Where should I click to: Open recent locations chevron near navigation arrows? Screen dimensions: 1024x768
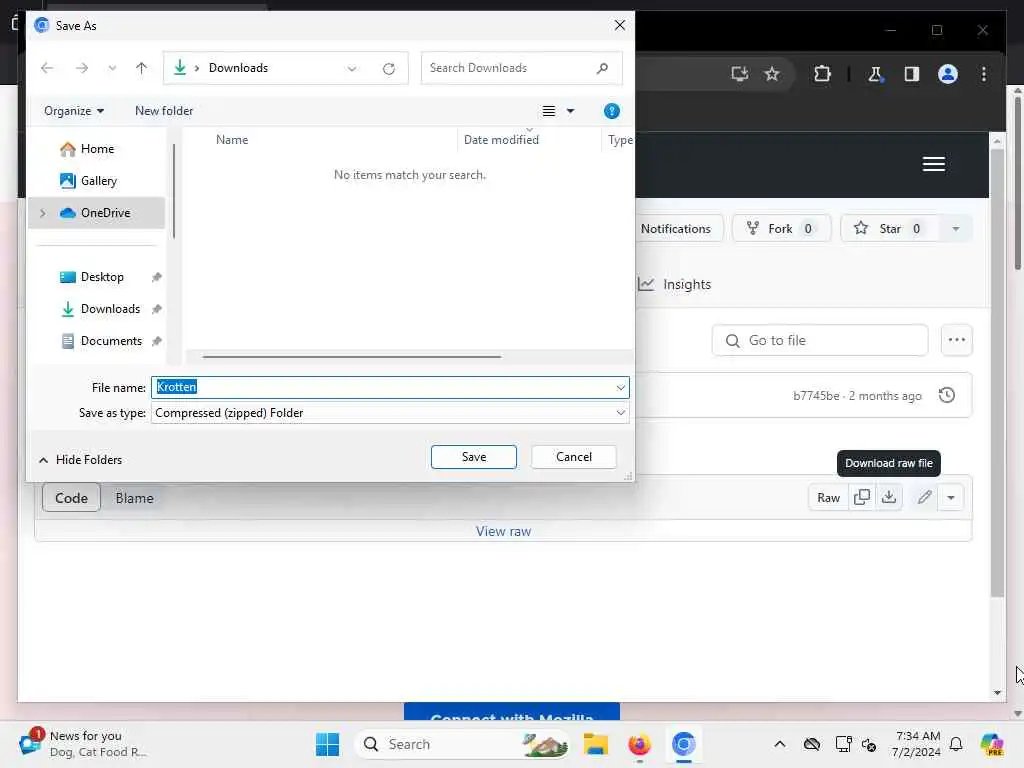click(112, 68)
